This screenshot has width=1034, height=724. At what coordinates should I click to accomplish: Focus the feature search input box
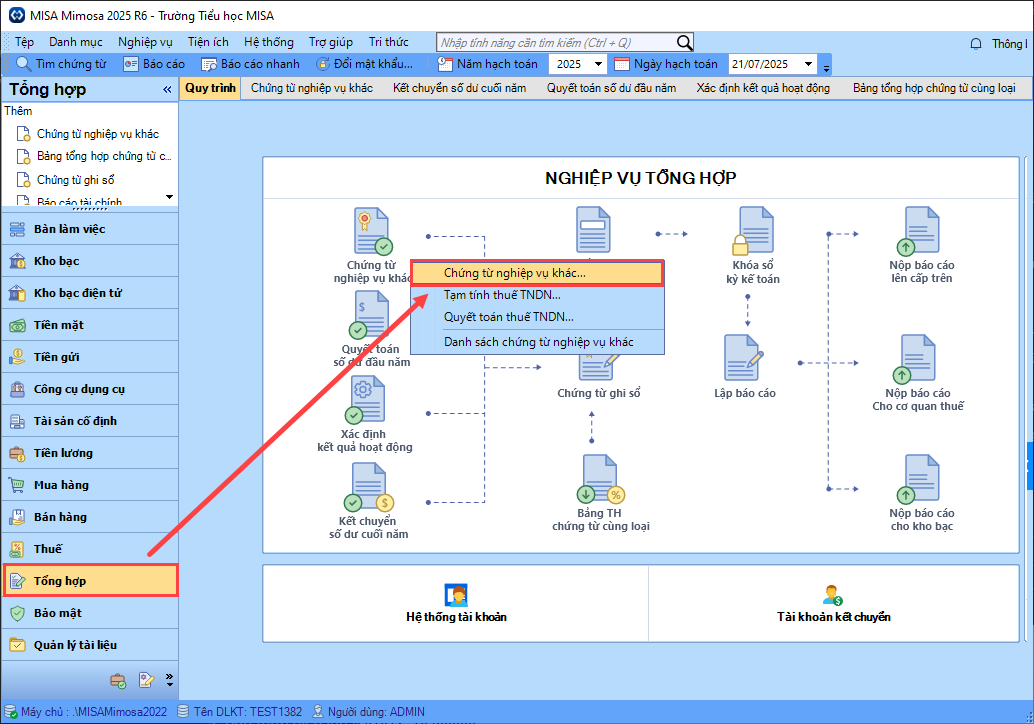click(x=556, y=43)
